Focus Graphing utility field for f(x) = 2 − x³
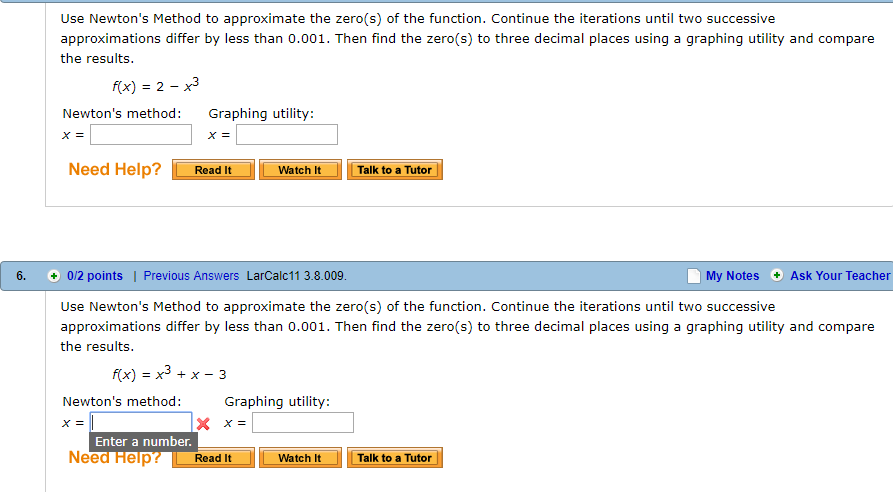 pos(286,134)
